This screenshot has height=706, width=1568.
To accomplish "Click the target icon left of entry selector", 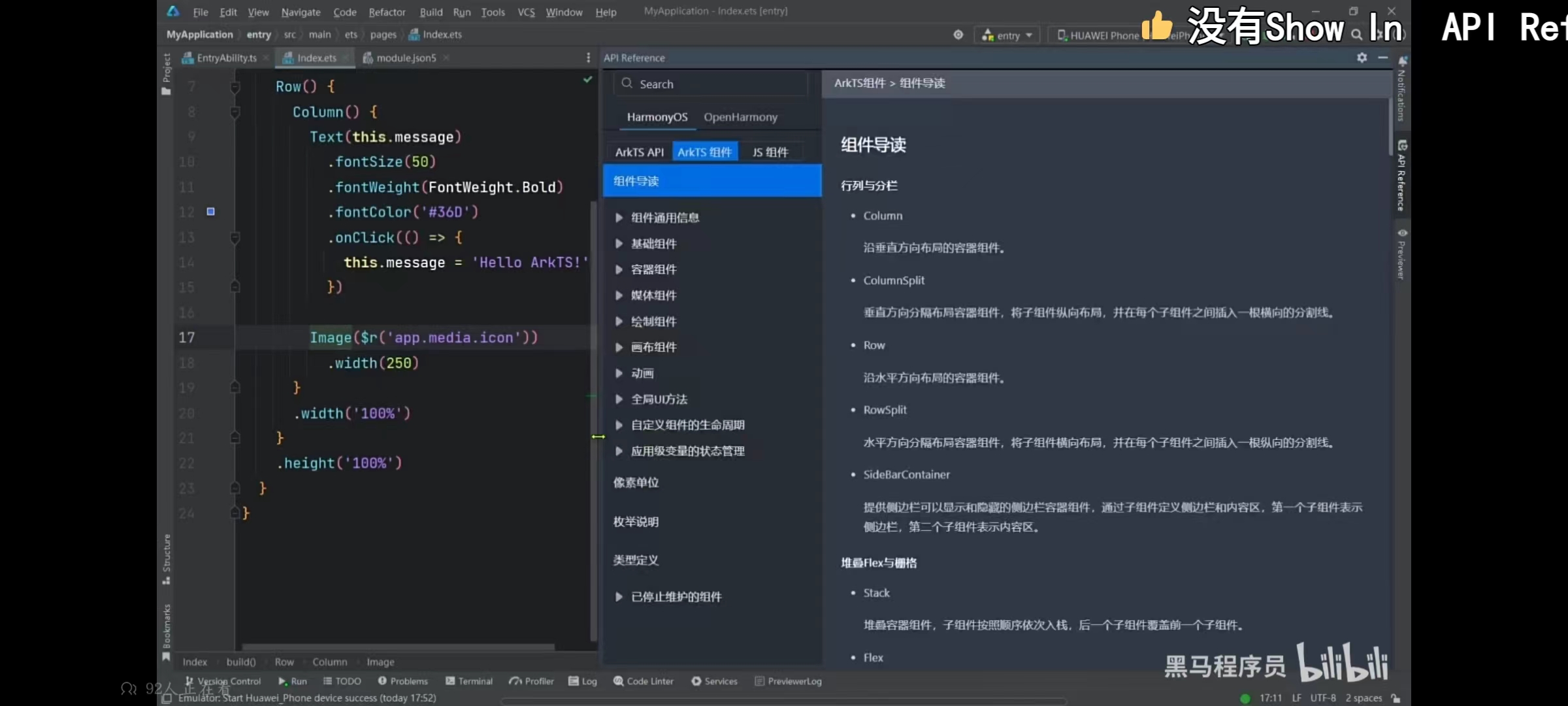I will click(x=958, y=35).
